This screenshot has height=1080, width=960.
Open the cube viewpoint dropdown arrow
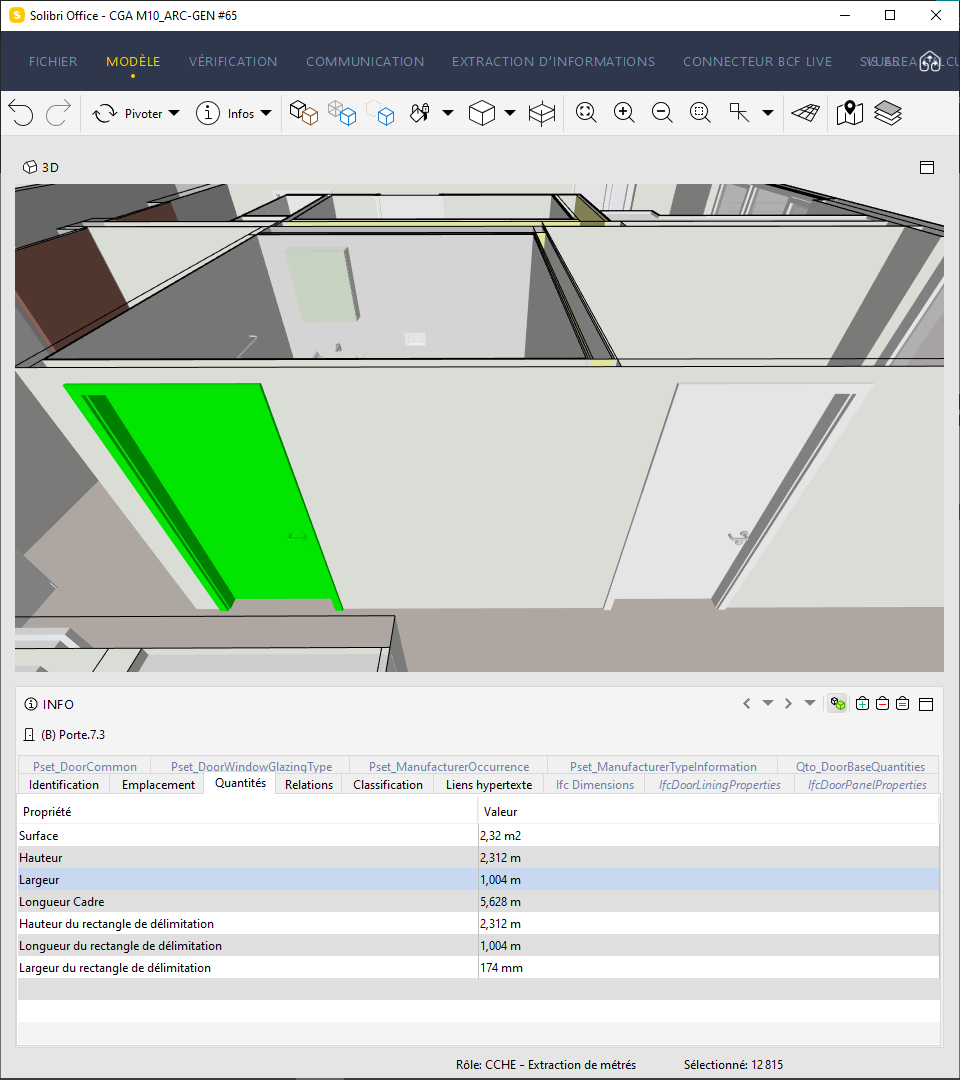pos(510,113)
